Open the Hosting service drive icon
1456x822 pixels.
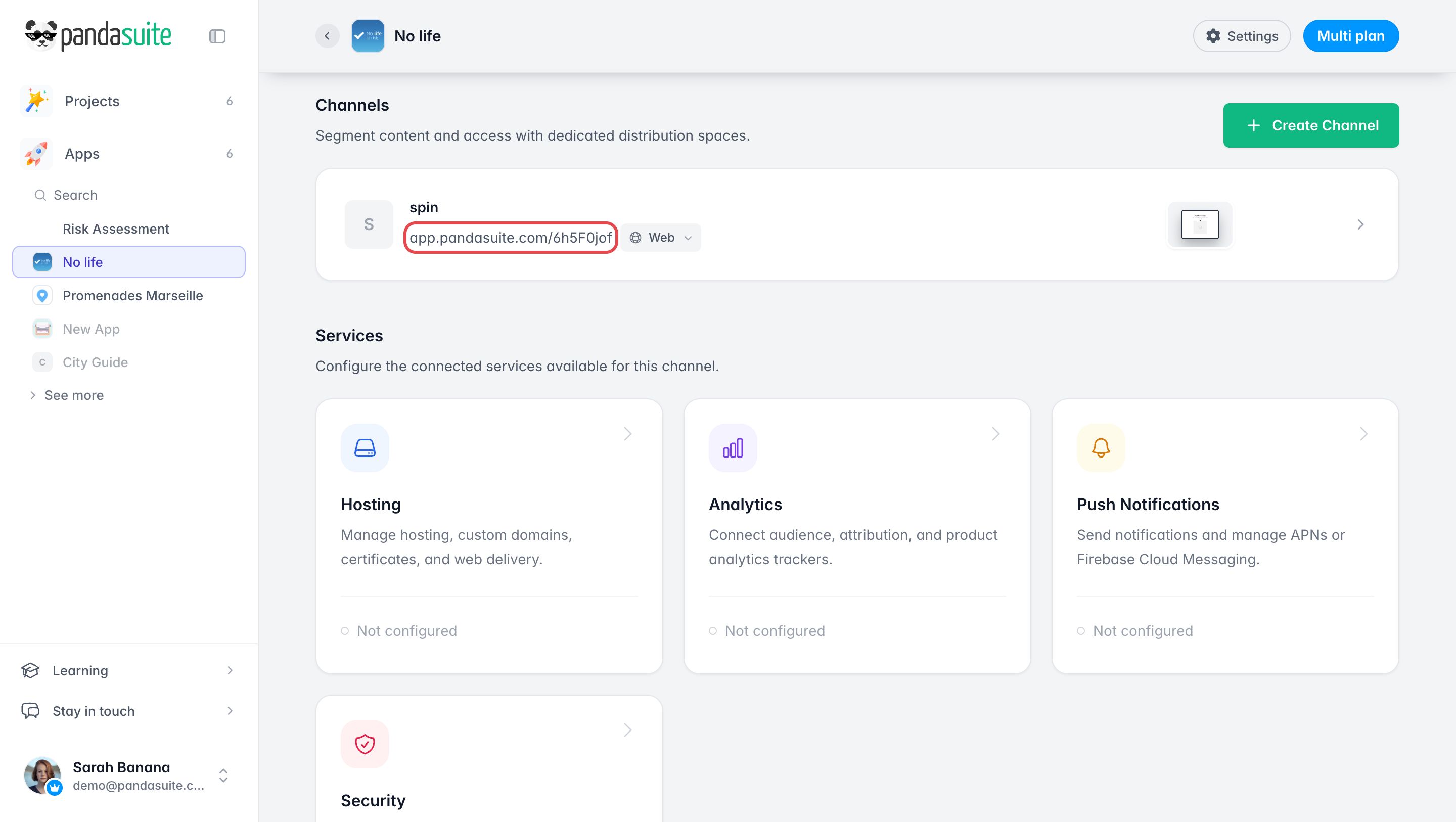pyautogui.click(x=365, y=448)
